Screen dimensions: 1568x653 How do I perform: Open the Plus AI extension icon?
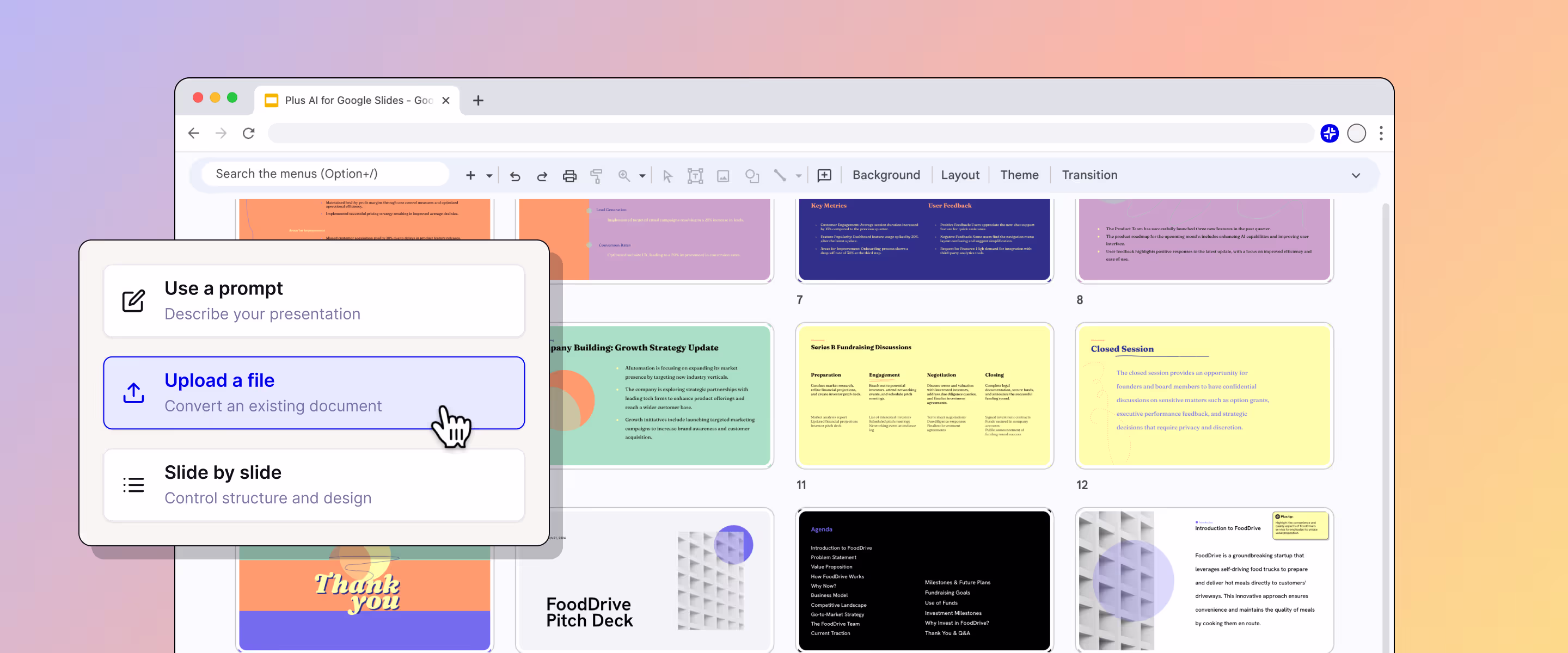1330,133
